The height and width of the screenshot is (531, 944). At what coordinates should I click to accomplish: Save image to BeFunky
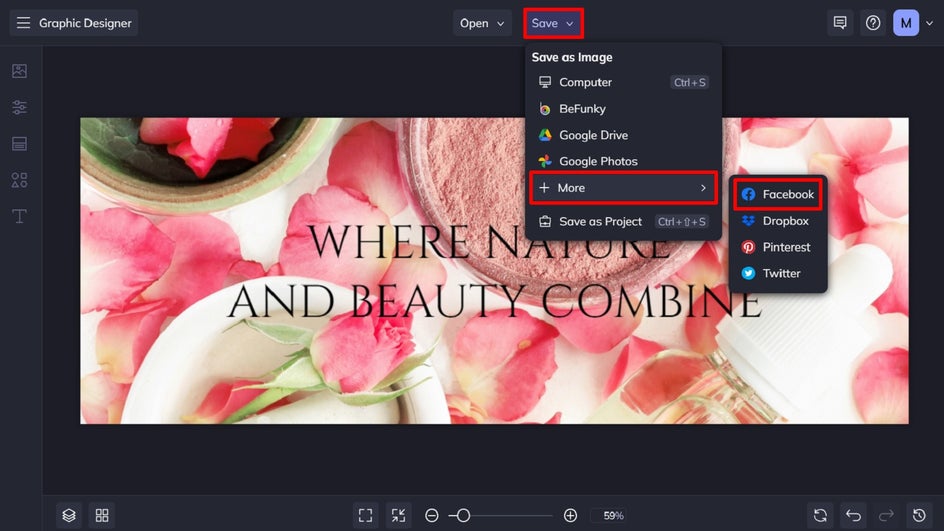coord(623,109)
